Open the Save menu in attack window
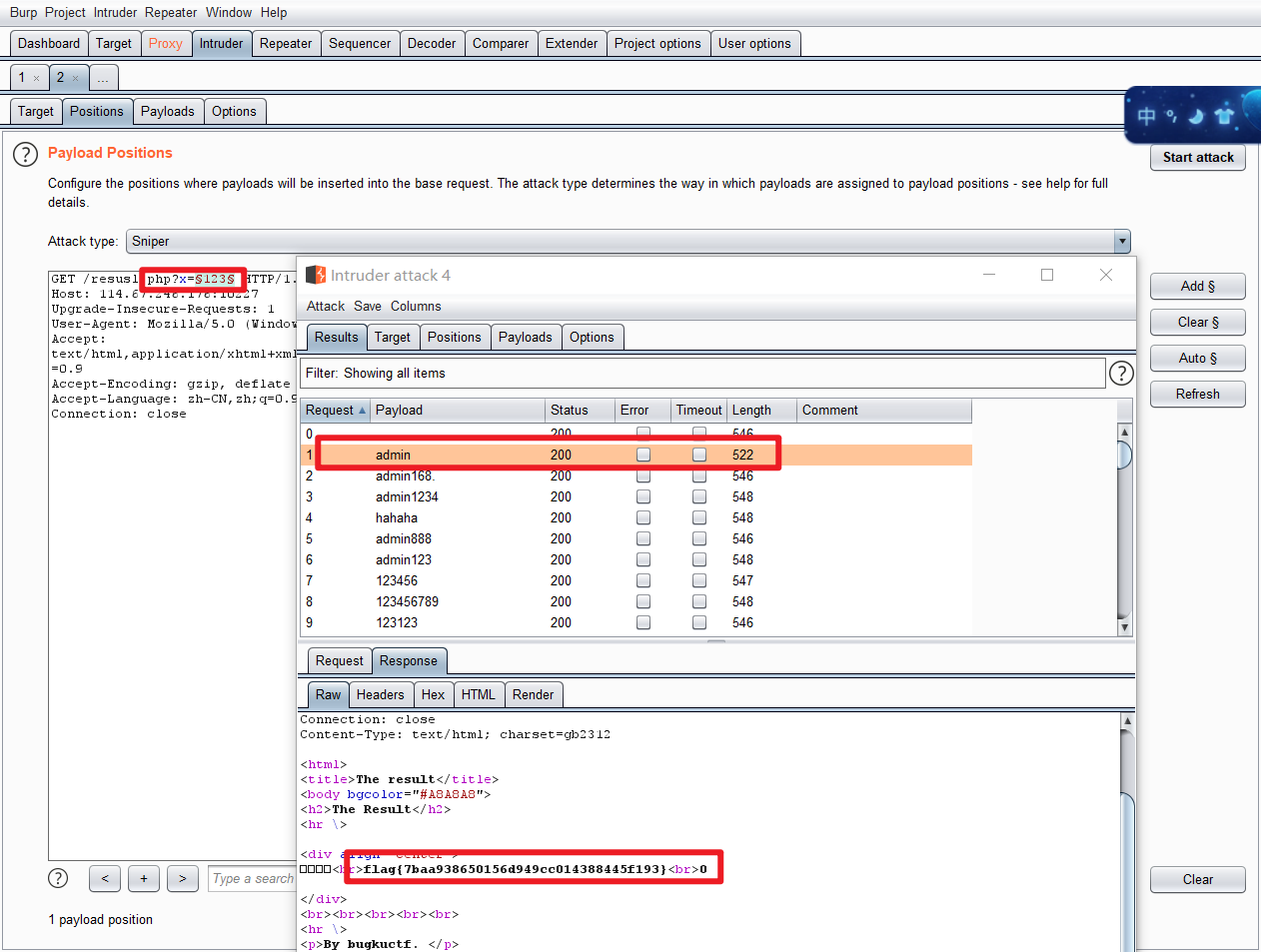1261x952 pixels. [x=368, y=307]
